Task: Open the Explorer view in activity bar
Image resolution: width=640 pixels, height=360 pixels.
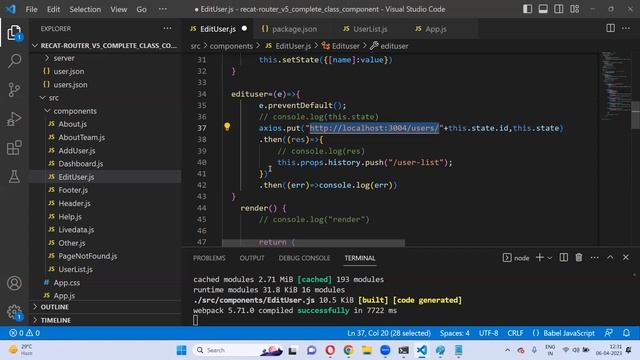Action: coord(14,33)
